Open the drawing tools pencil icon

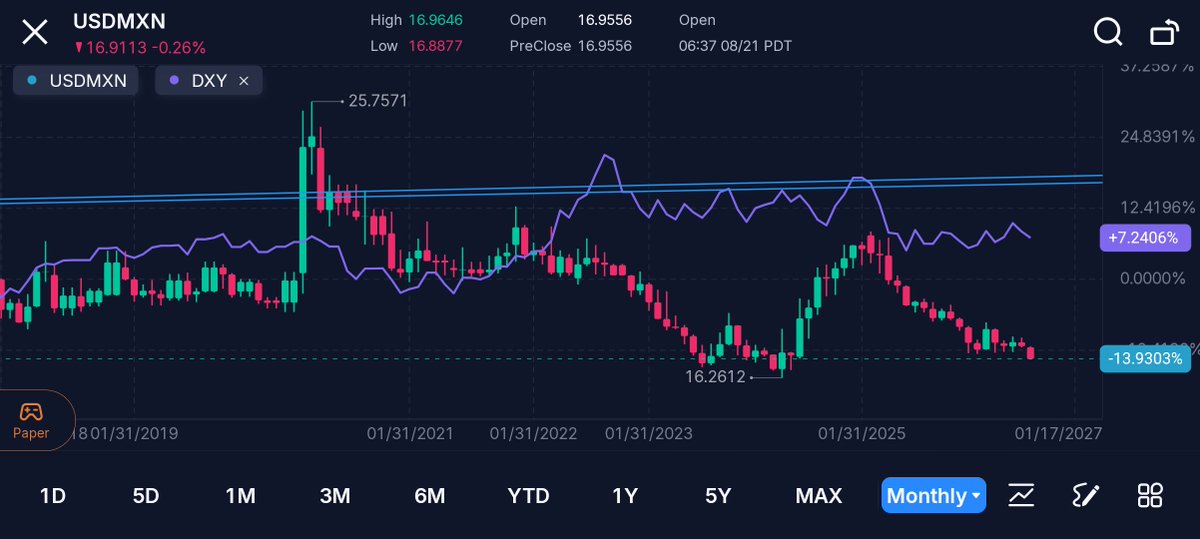(x=1086, y=494)
